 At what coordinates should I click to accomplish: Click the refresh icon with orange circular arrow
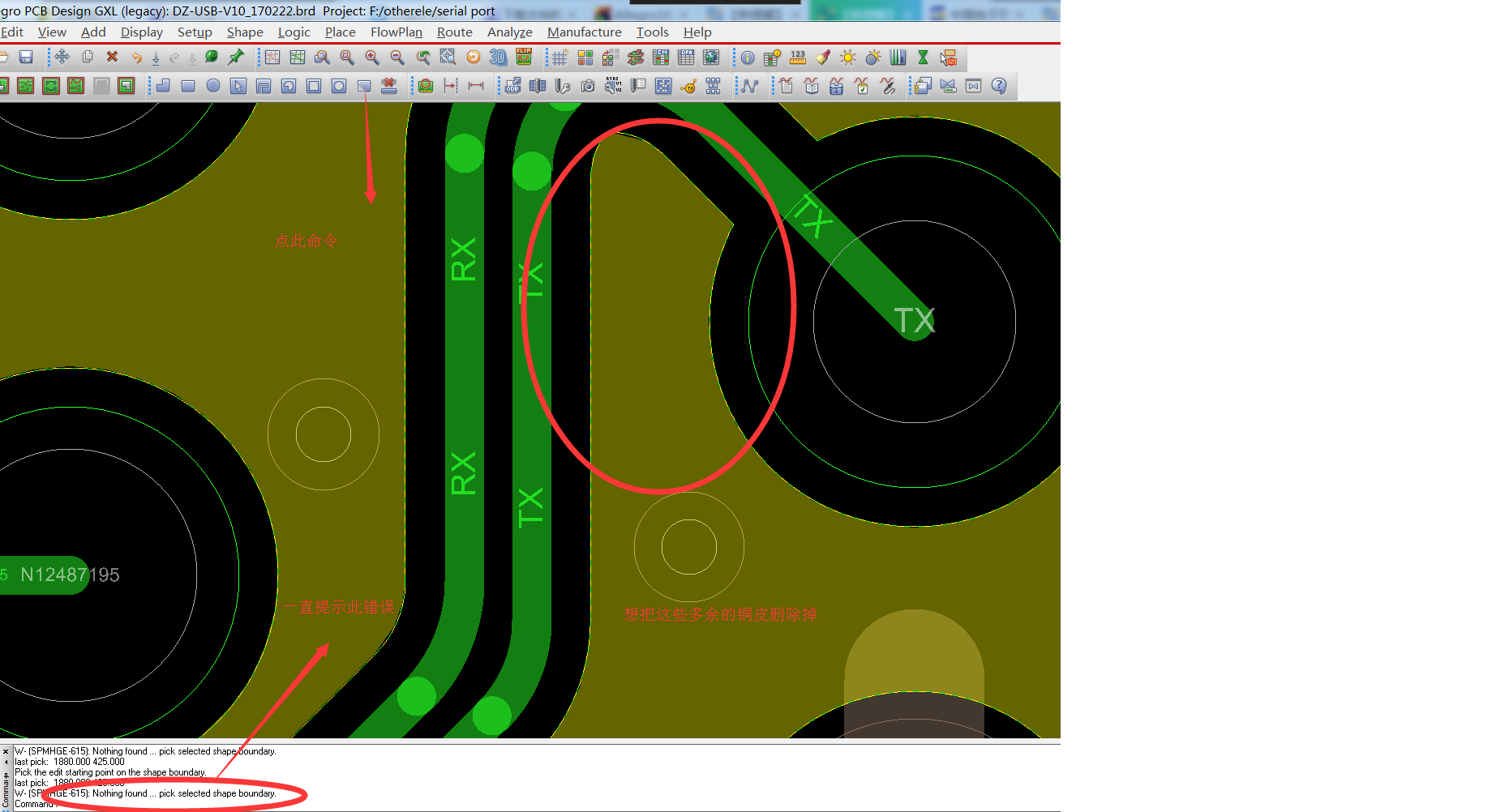point(474,57)
